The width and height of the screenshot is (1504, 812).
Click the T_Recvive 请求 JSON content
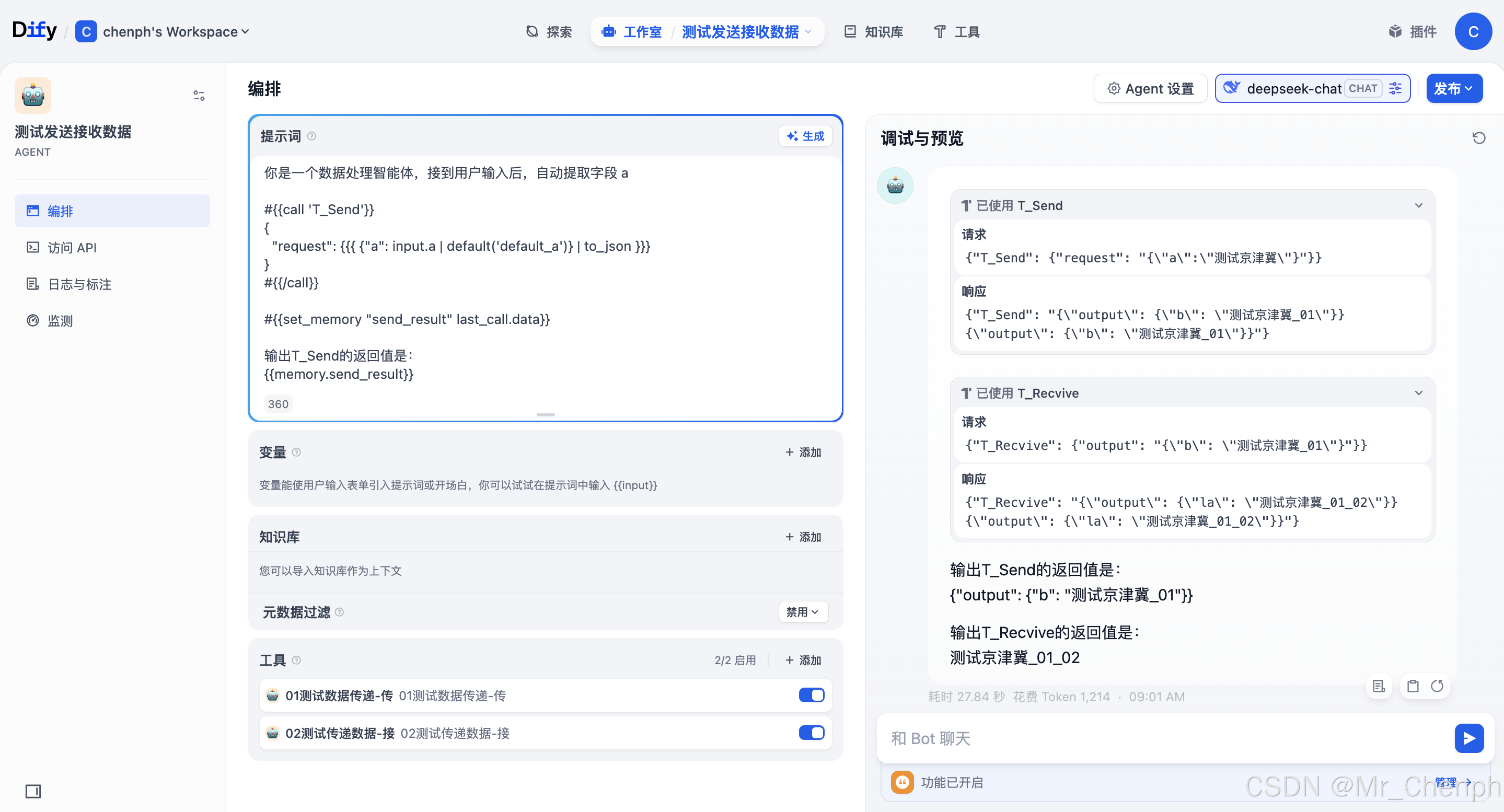[1166, 445]
